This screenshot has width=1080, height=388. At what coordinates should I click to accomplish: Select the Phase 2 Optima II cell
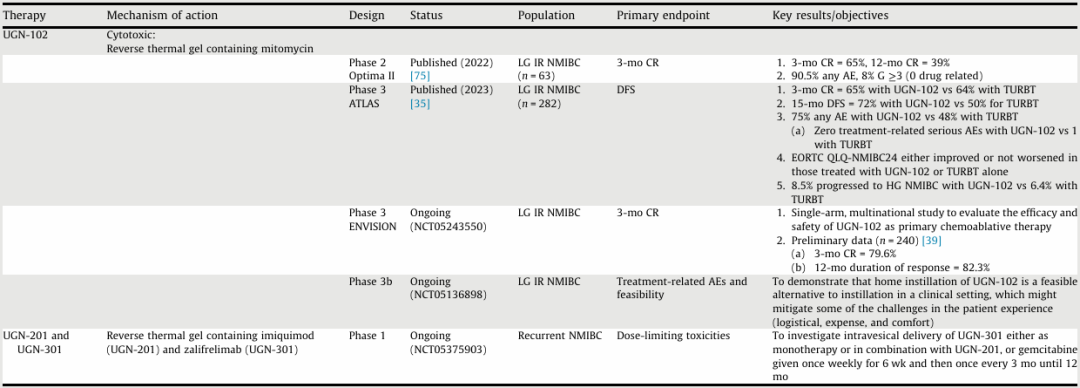click(372, 68)
